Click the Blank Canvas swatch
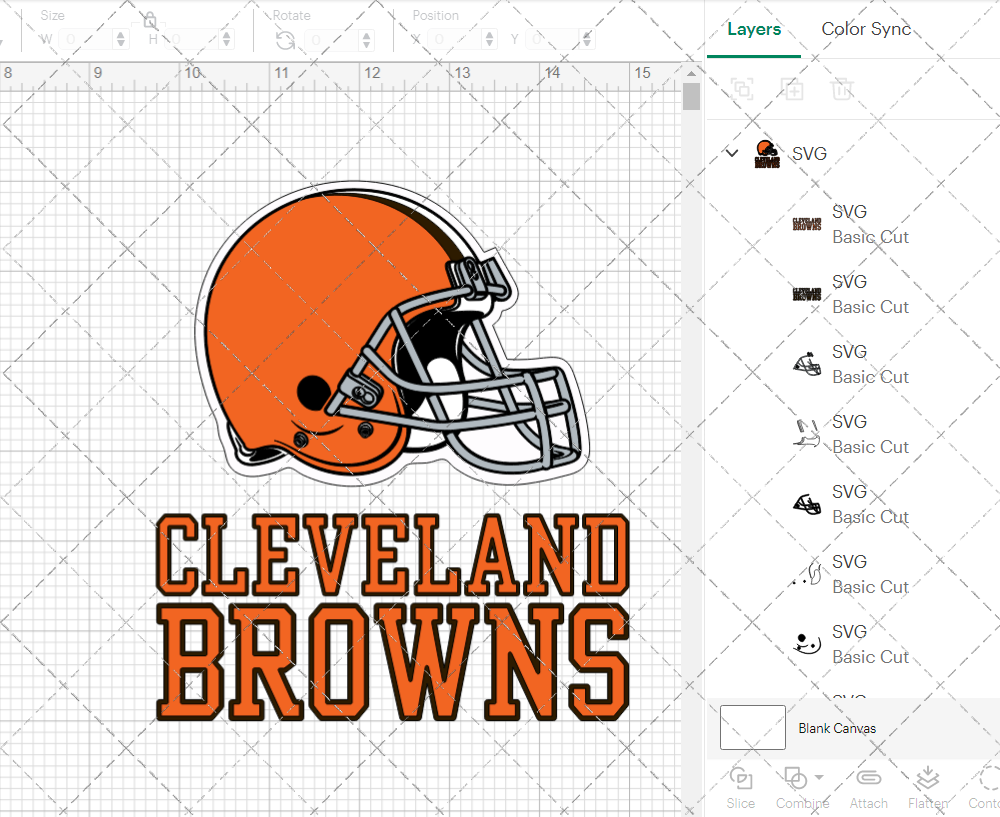The height and width of the screenshot is (817, 1000). (x=753, y=727)
